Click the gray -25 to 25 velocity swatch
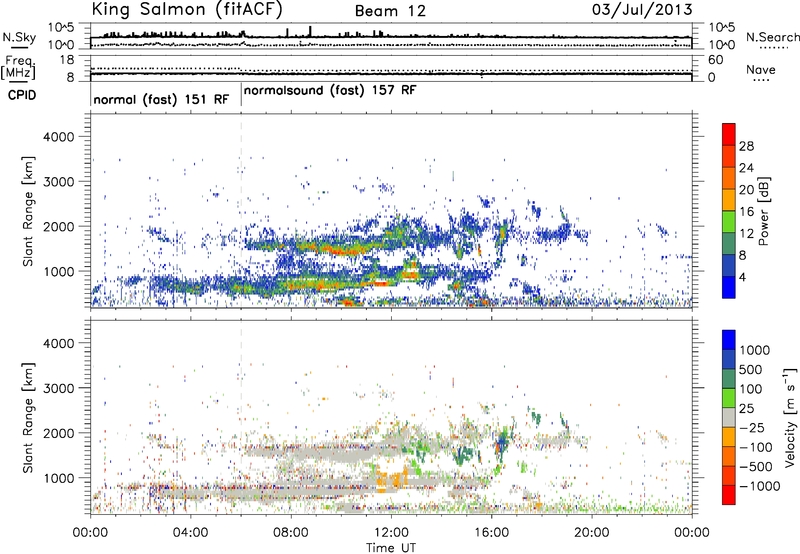This screenshot has height=554, width=800. point(729,418)
